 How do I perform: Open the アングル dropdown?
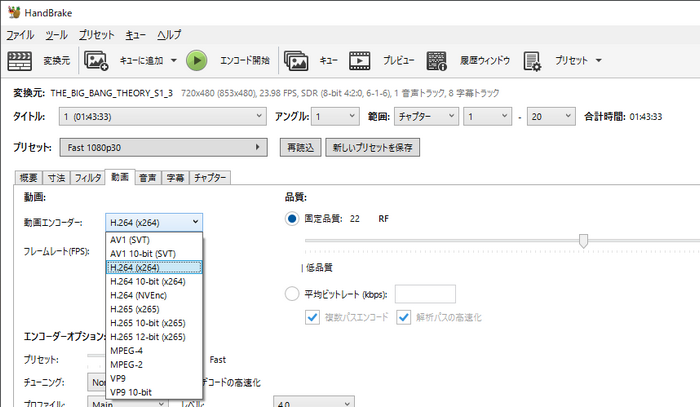tap(335, 116)
